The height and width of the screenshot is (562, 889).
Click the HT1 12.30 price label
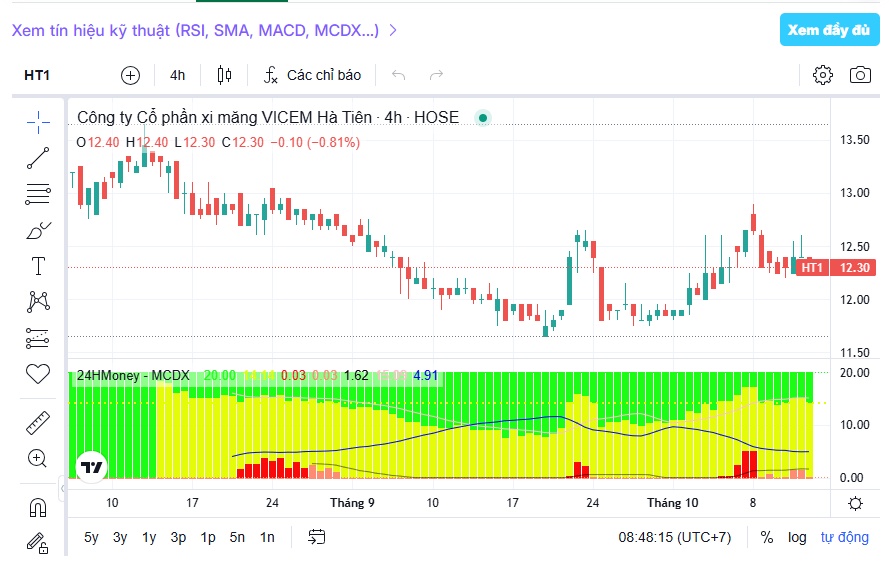point(836,267)
